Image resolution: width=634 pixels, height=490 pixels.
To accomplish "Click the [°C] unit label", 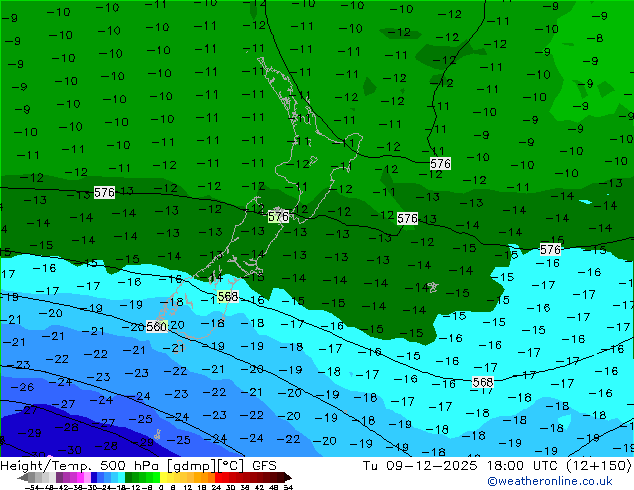I will pos(231,466).
